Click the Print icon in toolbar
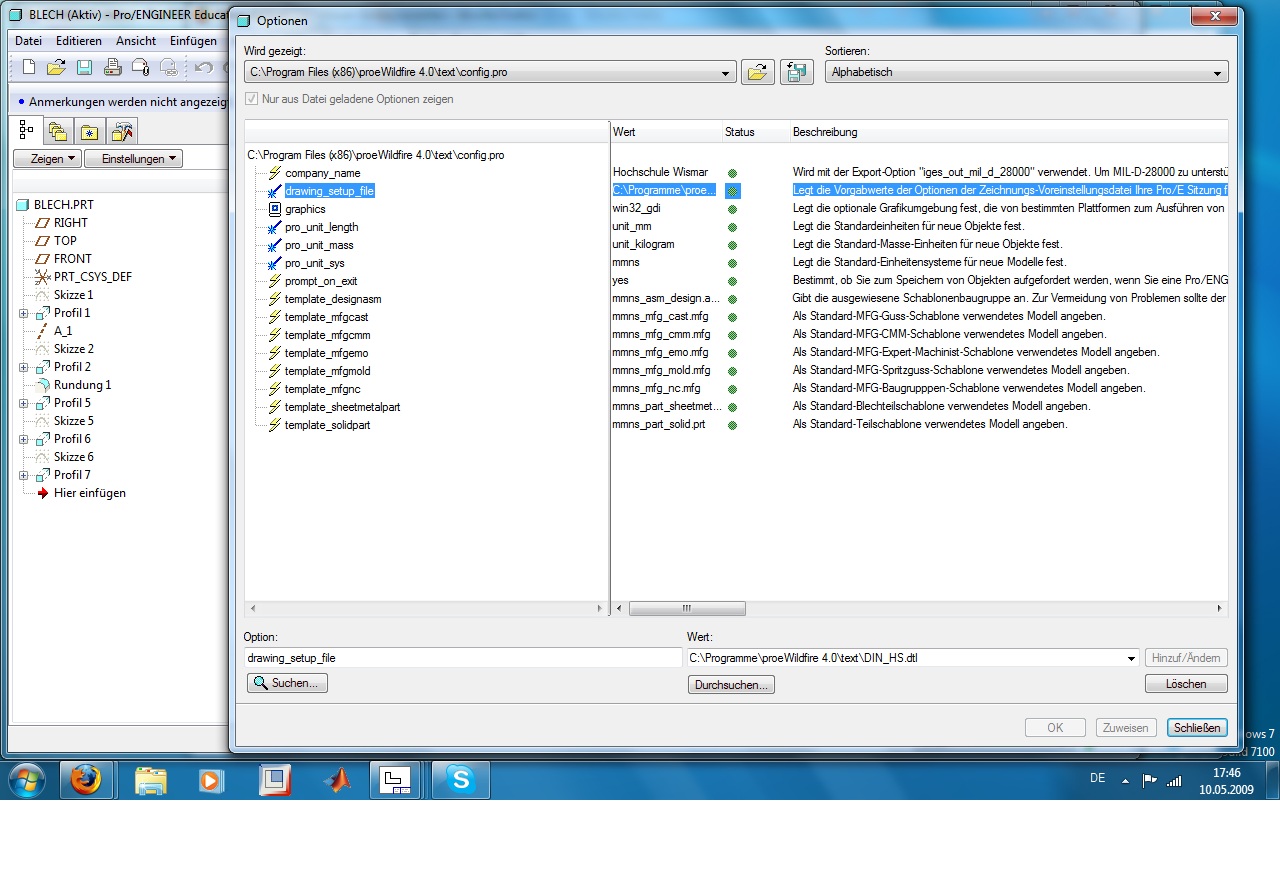The image size is (1280, 874). 113,67
